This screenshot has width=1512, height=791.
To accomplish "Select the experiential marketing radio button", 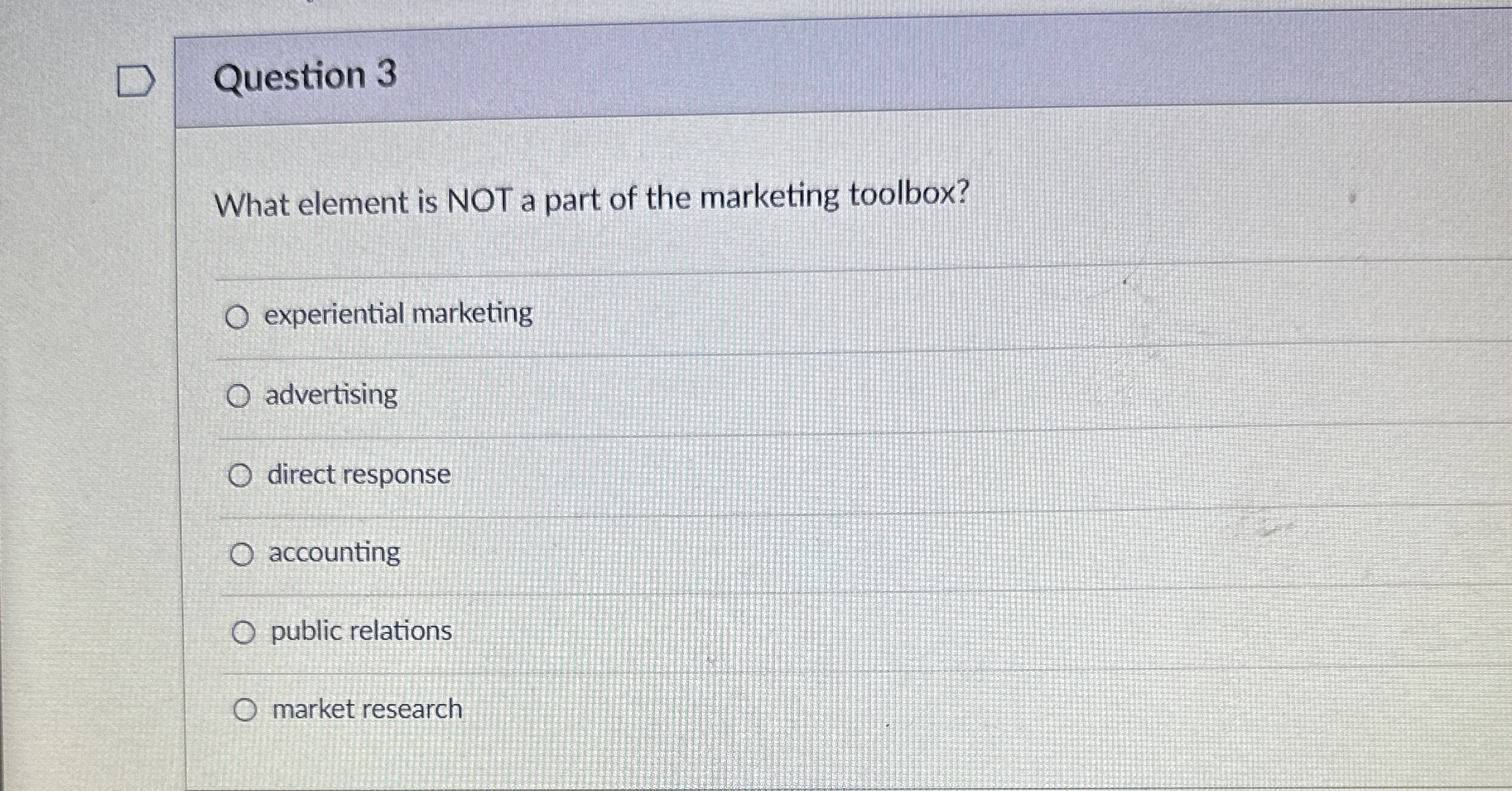I will pyautogui.click(x=237, y=317).
